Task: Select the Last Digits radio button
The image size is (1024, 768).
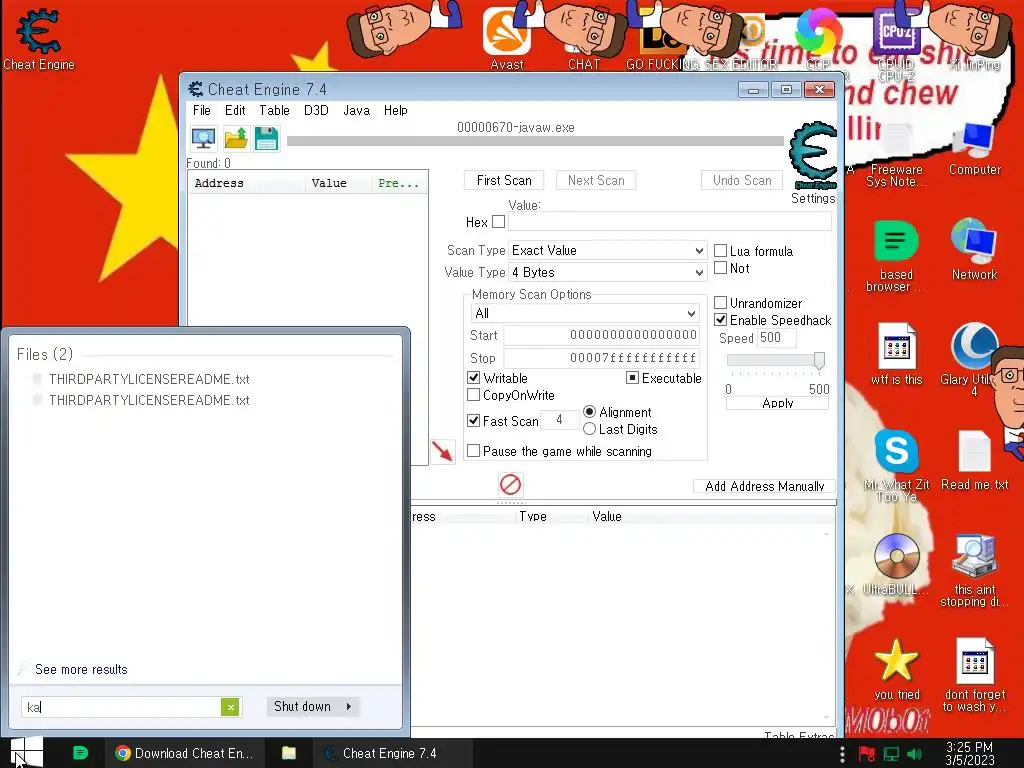Action: (x=589, y=428)
